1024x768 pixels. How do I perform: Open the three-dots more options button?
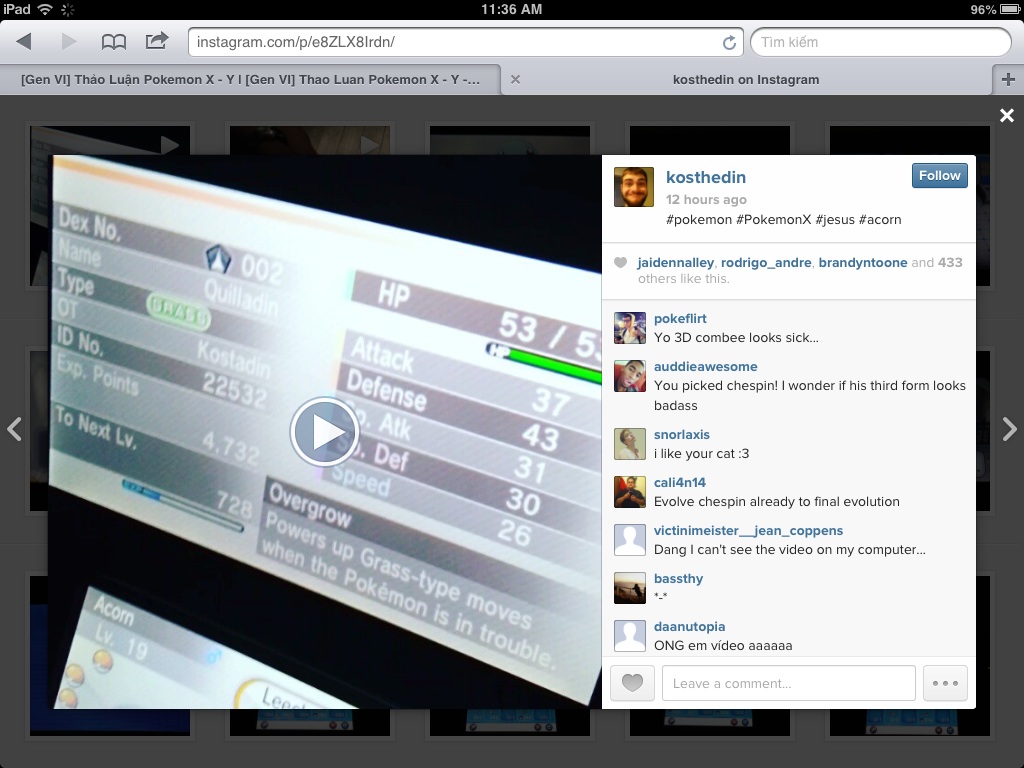[x=945, y=683]
